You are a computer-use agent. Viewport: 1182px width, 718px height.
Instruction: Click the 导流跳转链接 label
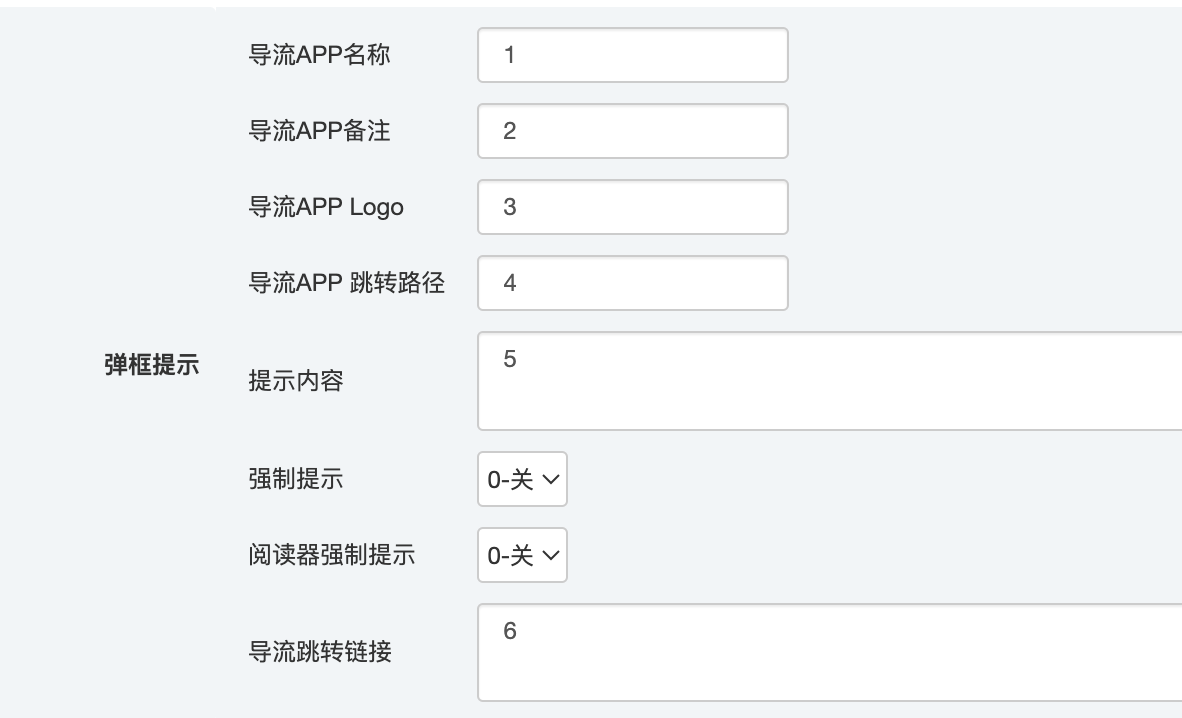point(319,653)
